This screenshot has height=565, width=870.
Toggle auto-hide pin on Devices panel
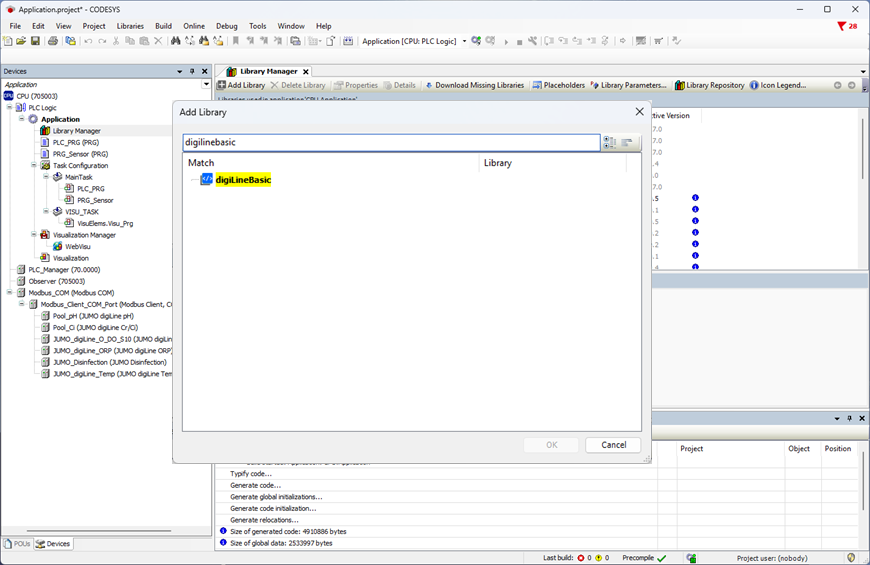coord(192,71)
